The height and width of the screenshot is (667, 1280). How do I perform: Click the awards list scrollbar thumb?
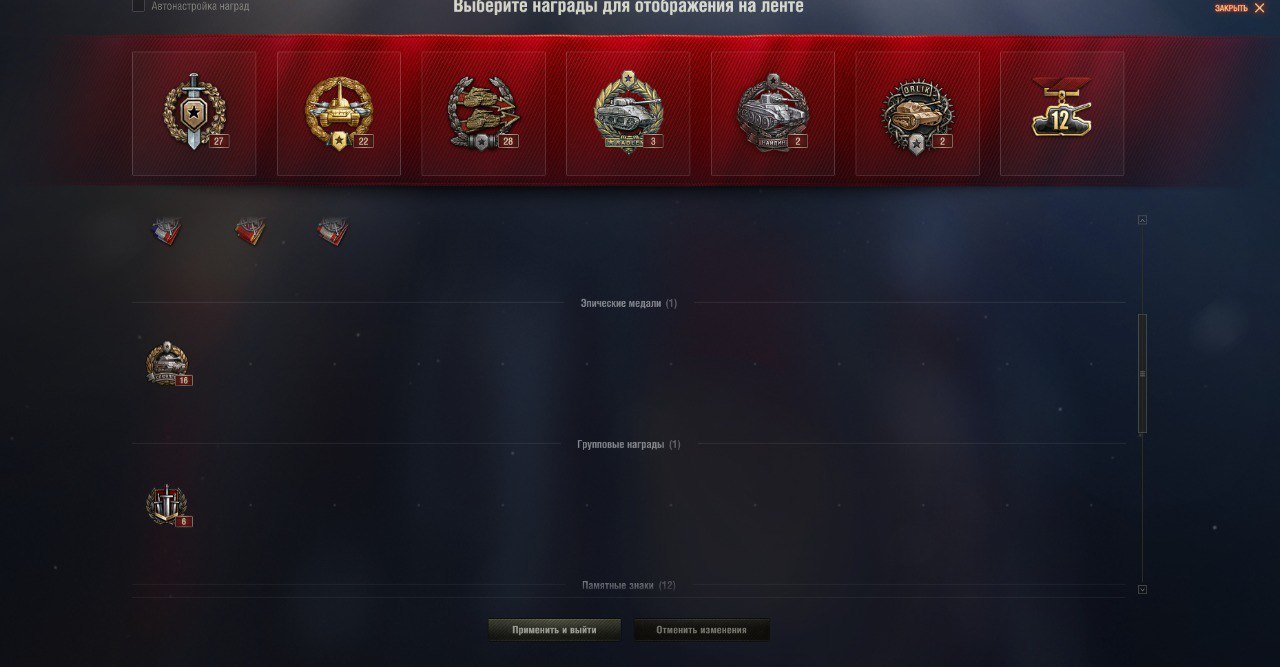1142,373
